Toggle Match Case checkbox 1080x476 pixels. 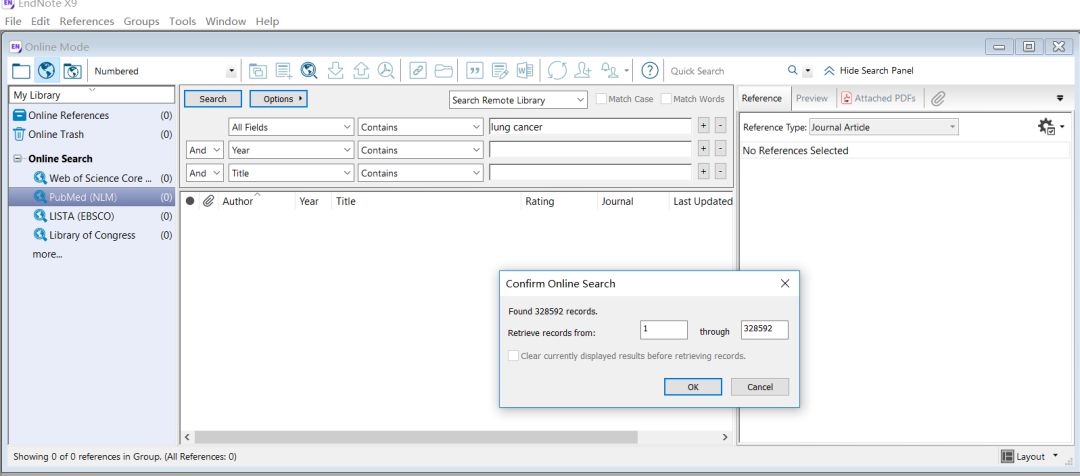pyautogui.click(x=601, y=99)
